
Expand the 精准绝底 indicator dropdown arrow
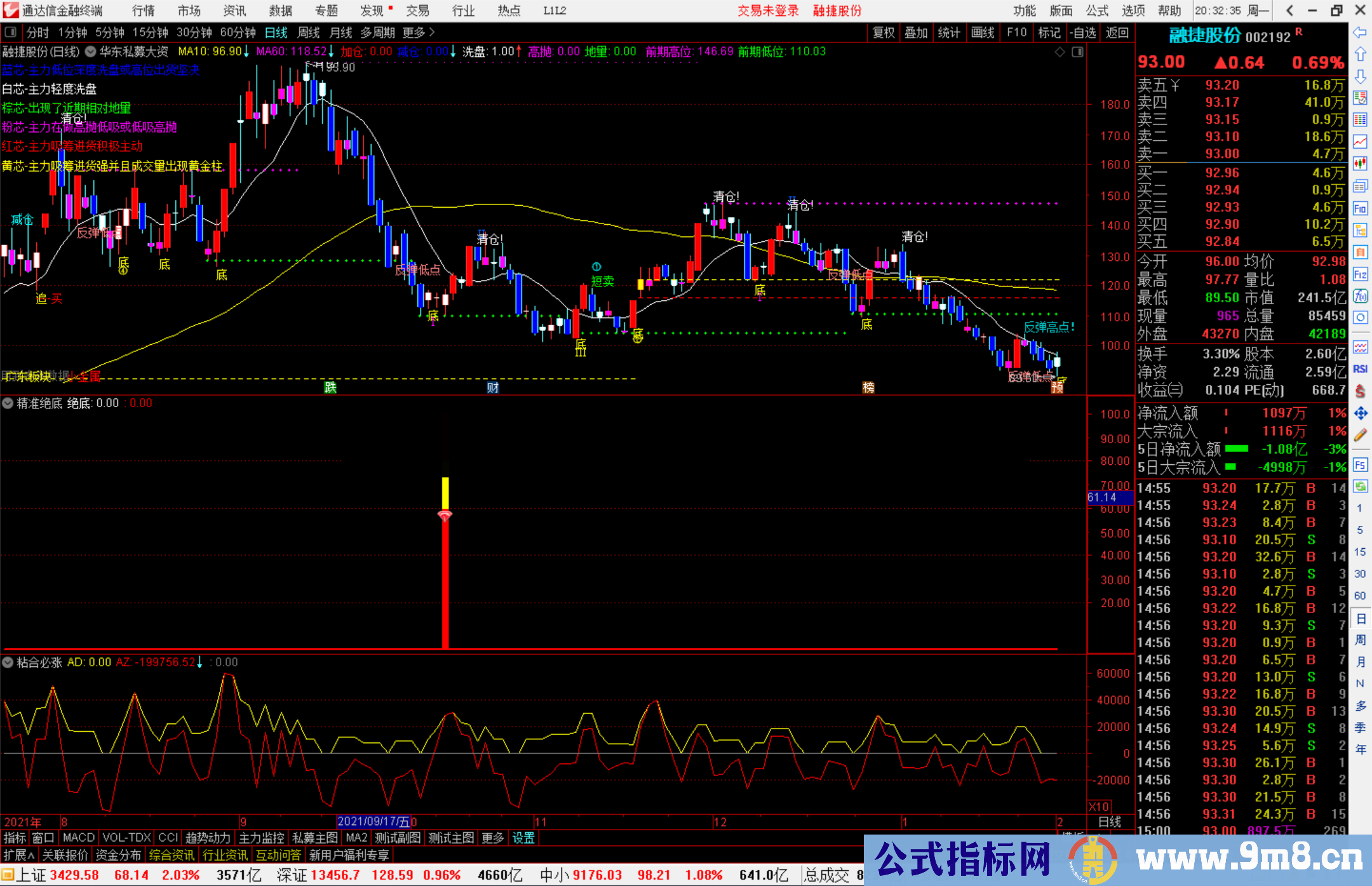point(8,403)
